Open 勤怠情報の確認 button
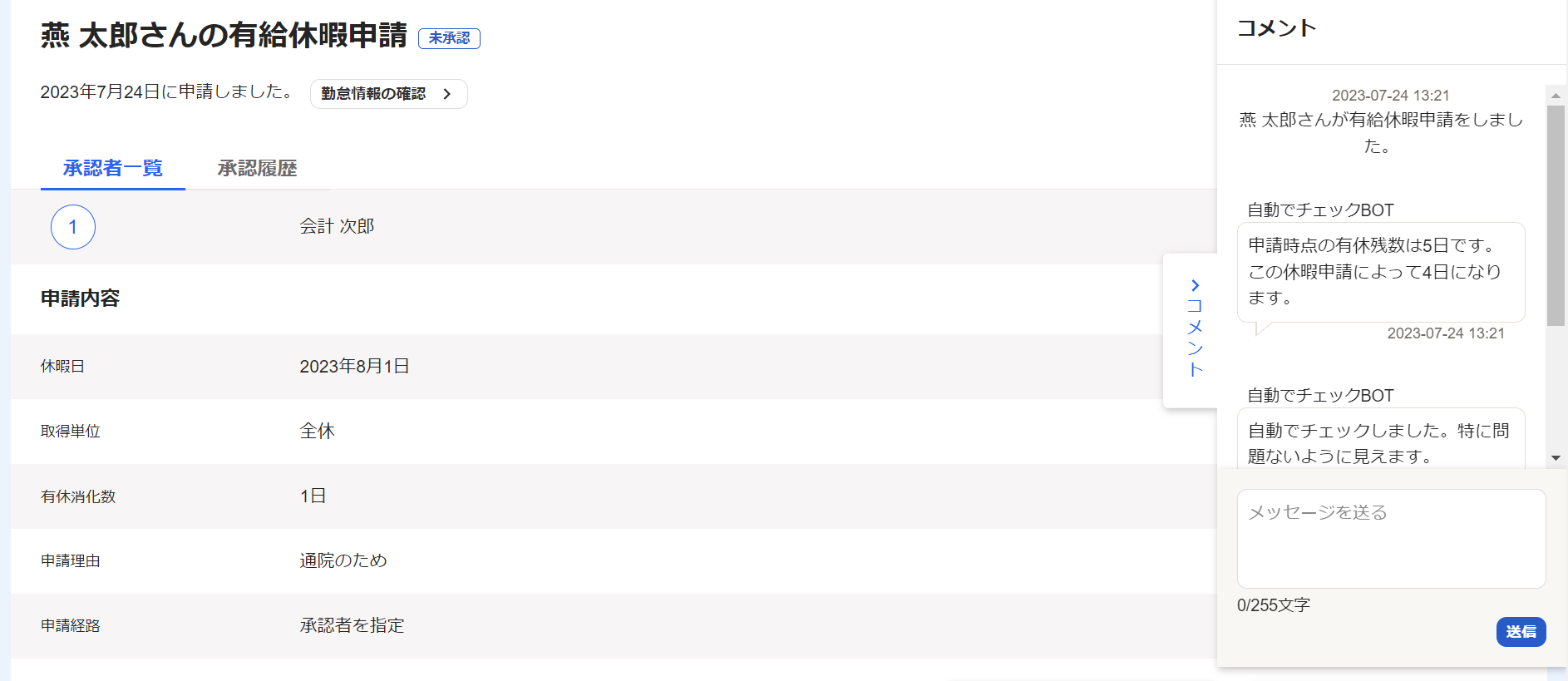 (389, 94)
